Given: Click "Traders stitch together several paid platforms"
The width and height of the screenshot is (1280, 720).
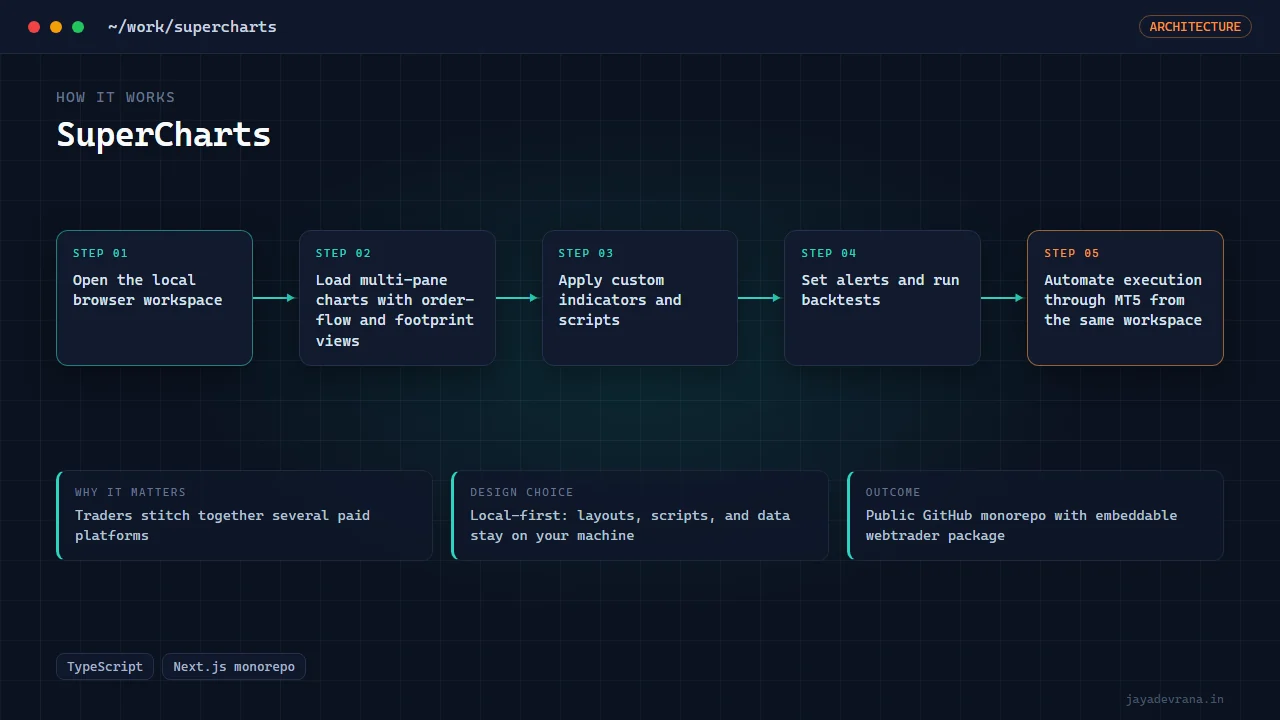Looking at the screenshot, I should click(x=222, y=525).
